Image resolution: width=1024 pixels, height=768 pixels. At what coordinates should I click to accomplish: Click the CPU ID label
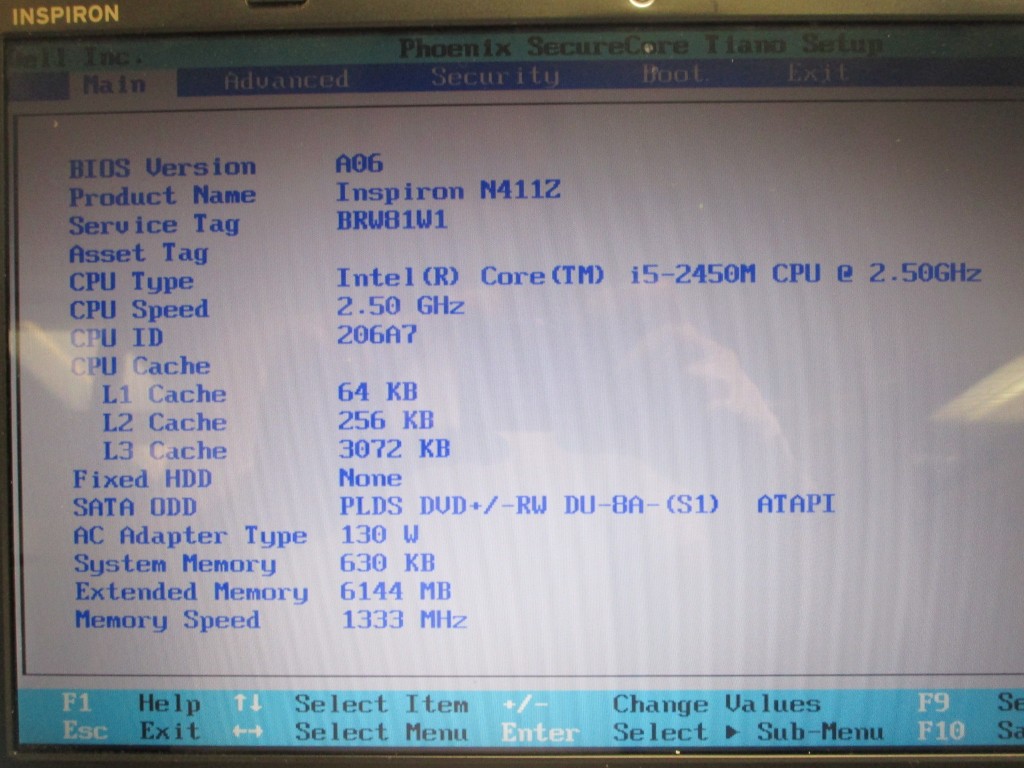pyautogui.click(x=116, y=338)
